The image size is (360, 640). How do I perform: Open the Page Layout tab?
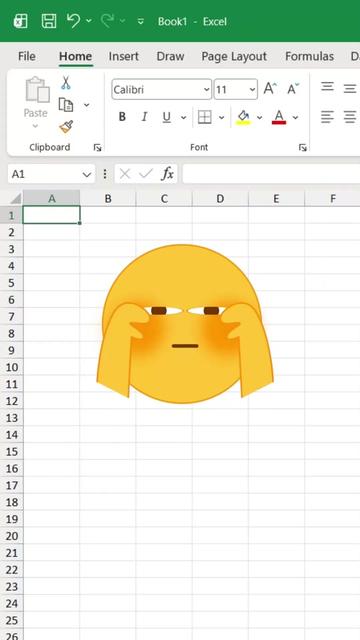234,56
